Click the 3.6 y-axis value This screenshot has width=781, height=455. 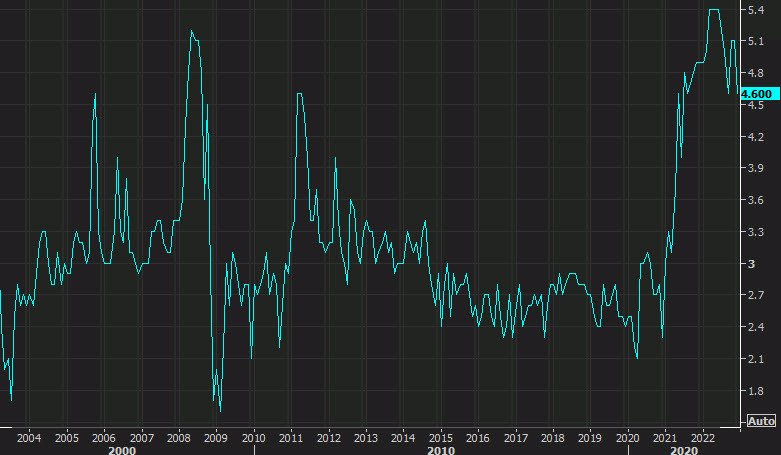click(756, 200)
